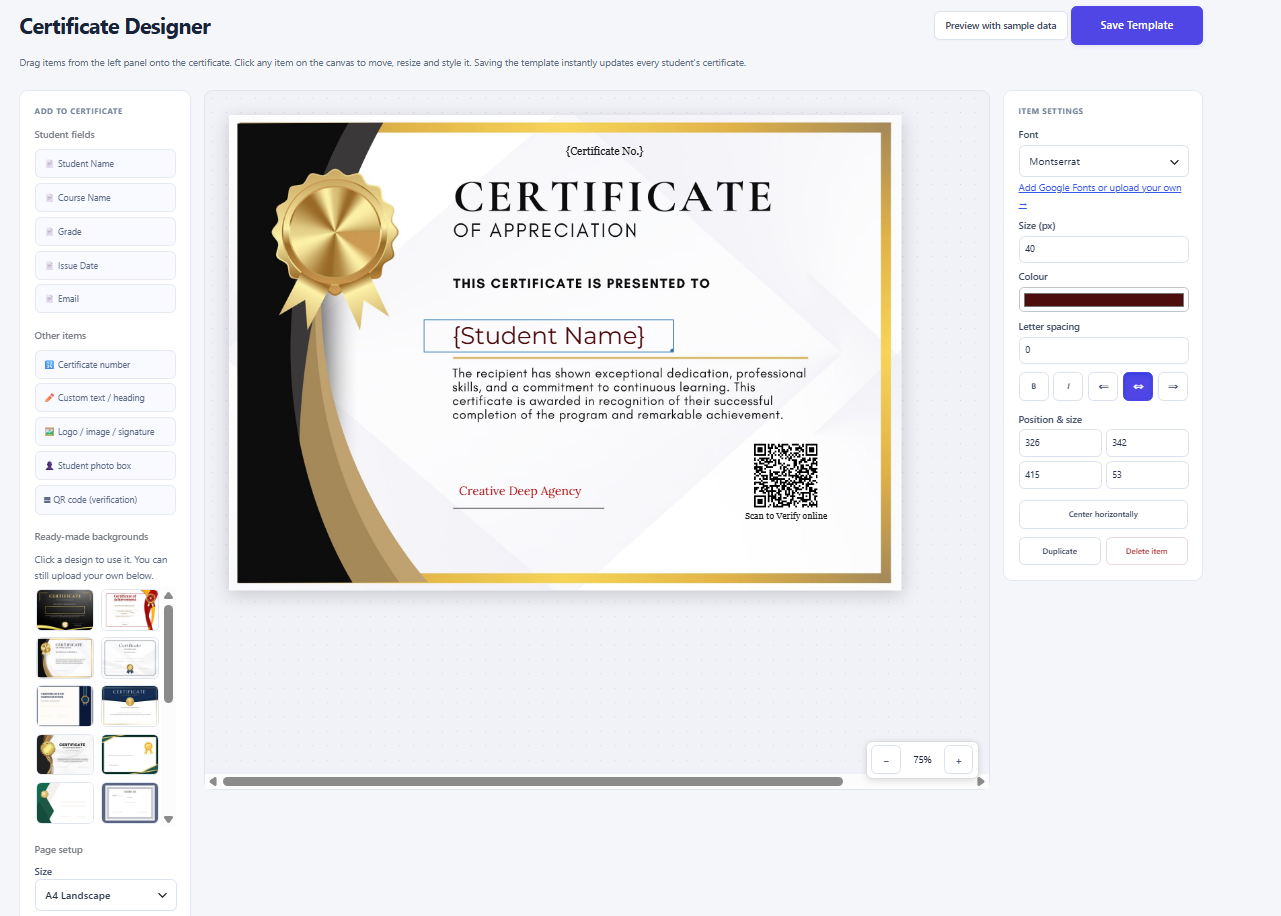Select the {Certificate No.} text on canvas
Image resolution: width=1281 pixels, height=916 pixels.
604,151
